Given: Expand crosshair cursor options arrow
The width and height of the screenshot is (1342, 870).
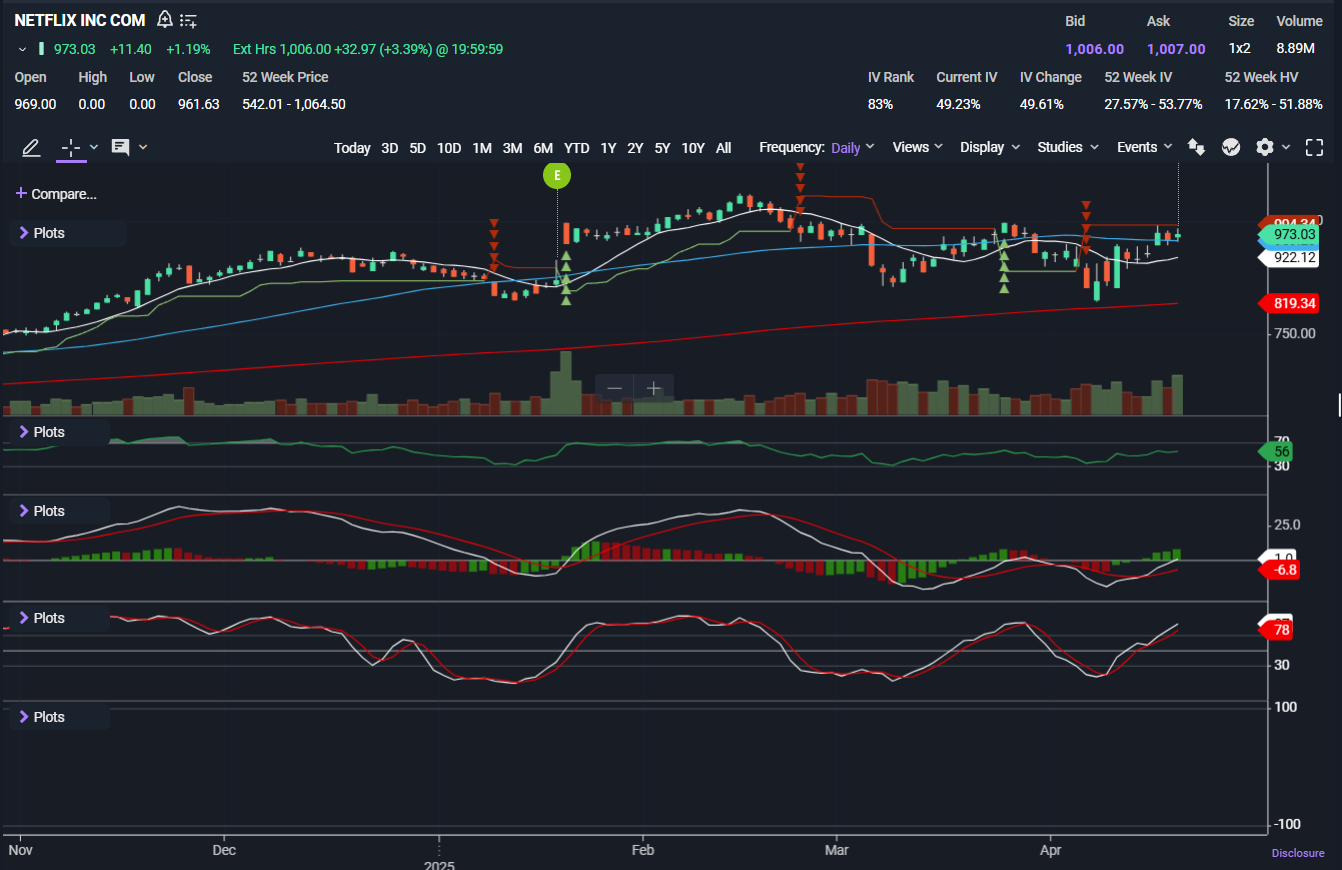Looking at the screenshot, I should (94, 147).
